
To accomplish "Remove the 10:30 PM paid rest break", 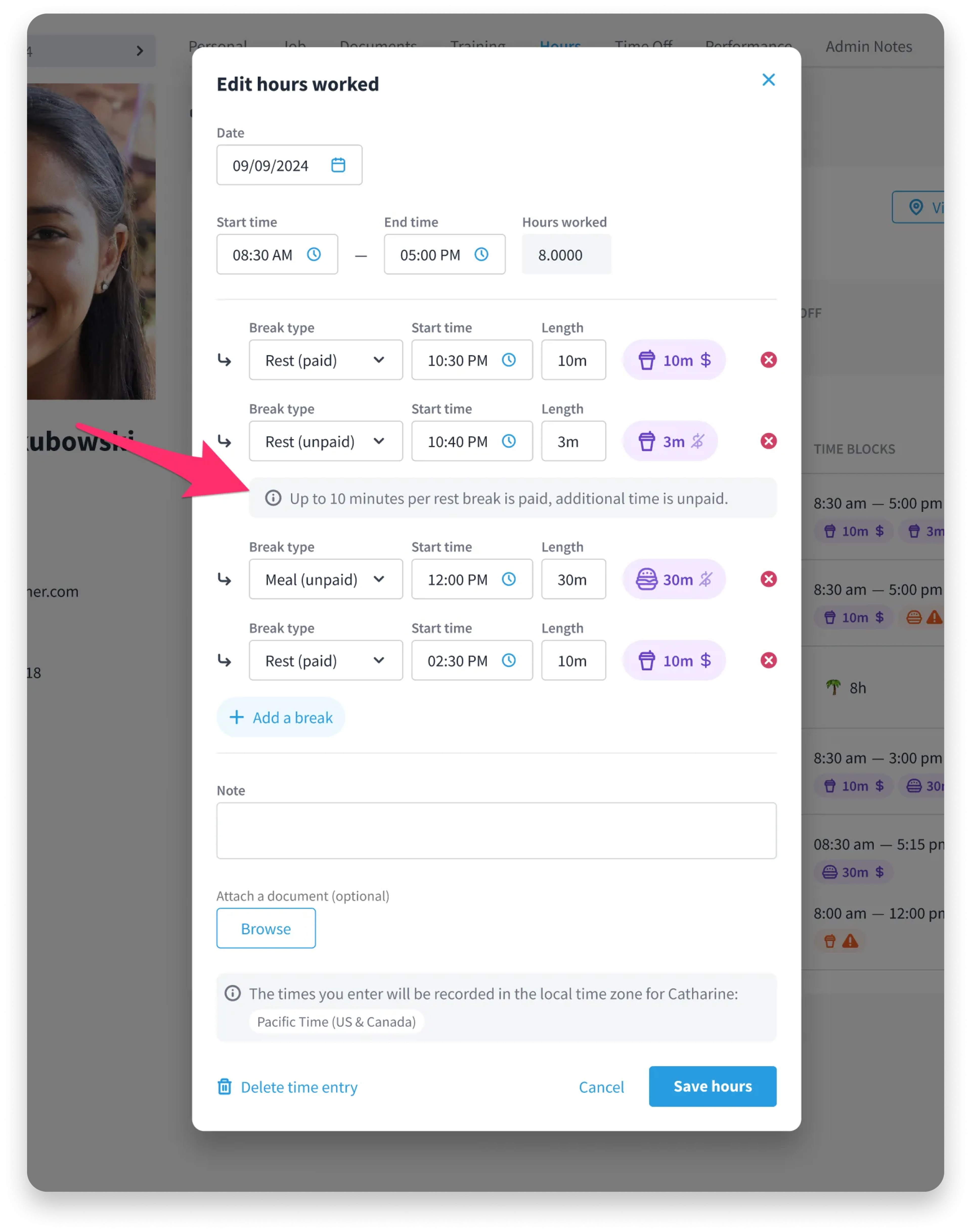I will pyautogui.click(x=769, y=360).
